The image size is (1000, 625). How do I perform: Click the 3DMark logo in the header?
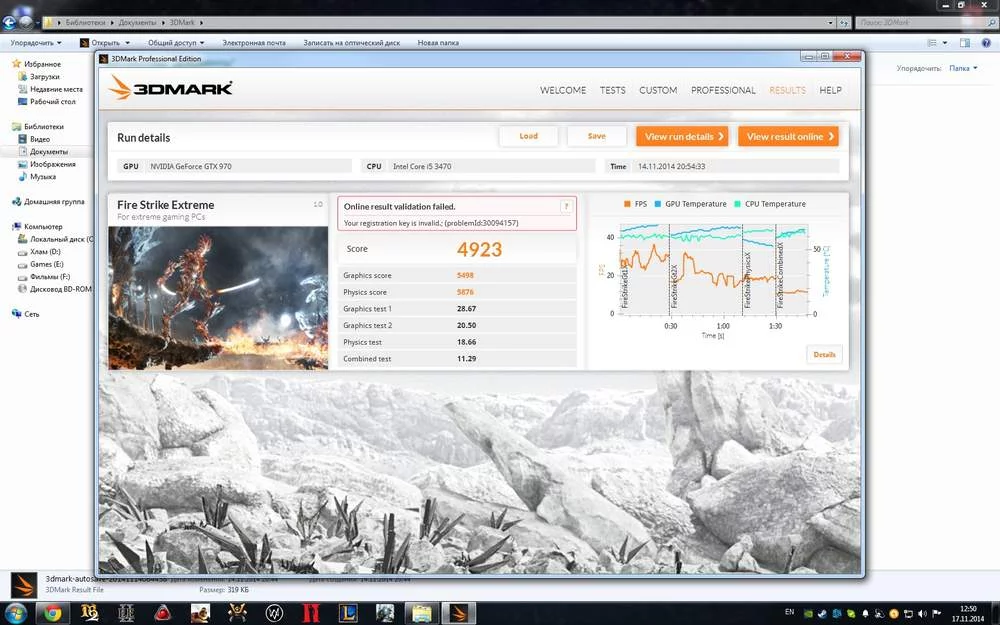pos(170,88)
